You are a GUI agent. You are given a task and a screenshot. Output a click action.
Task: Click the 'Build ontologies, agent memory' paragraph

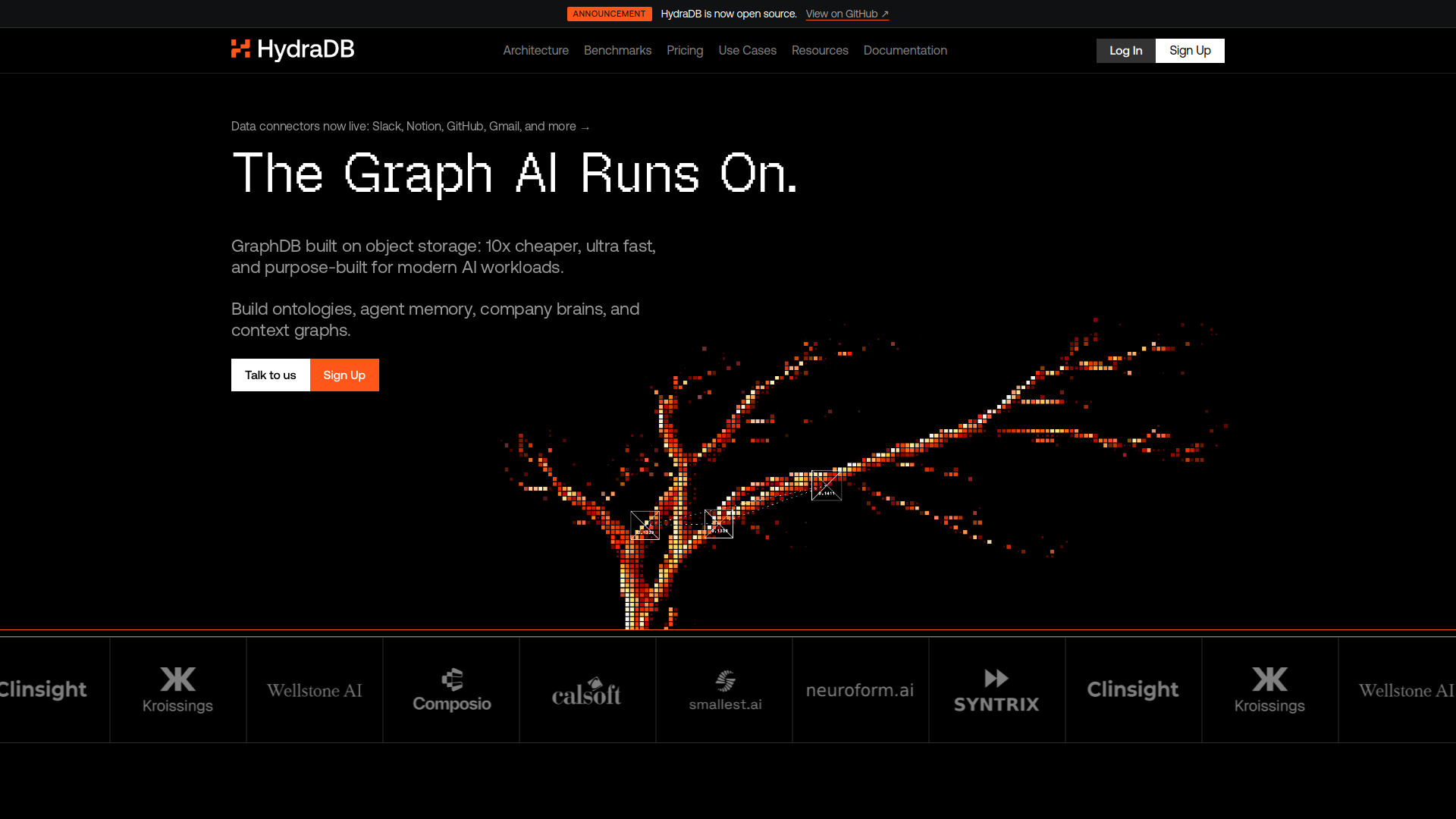click(x=435, y=320)
